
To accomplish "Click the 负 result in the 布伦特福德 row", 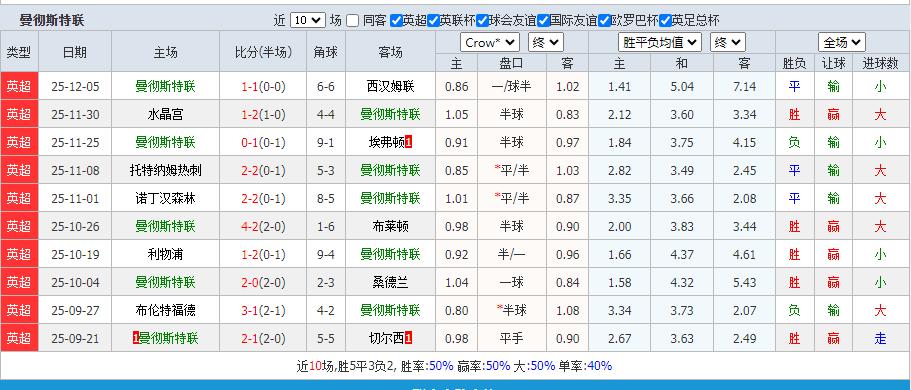I will (x=794, y=310).
